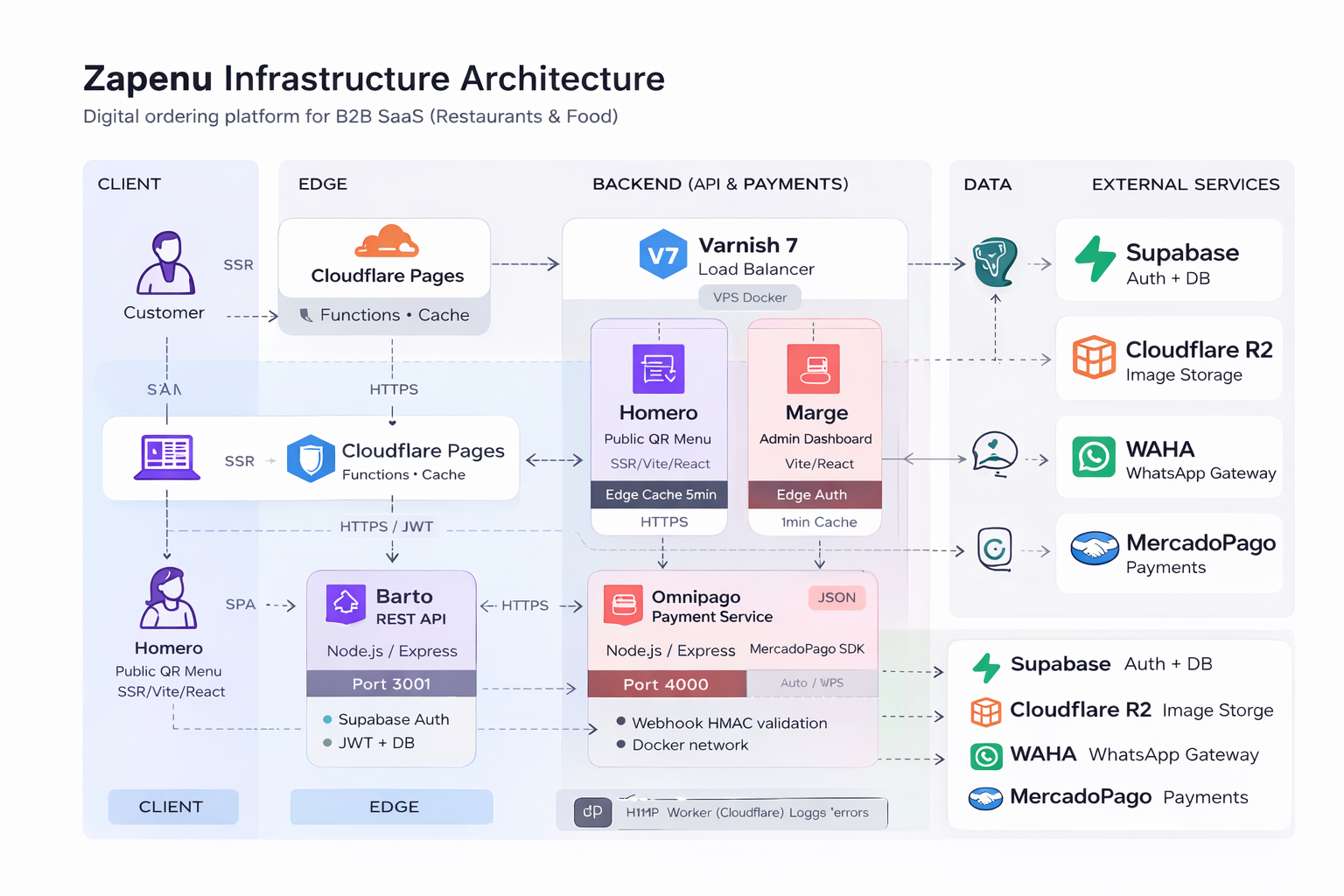Select the Varnish 7 hexagon V7 icon
1344x896 pixels.
(662, 255)
